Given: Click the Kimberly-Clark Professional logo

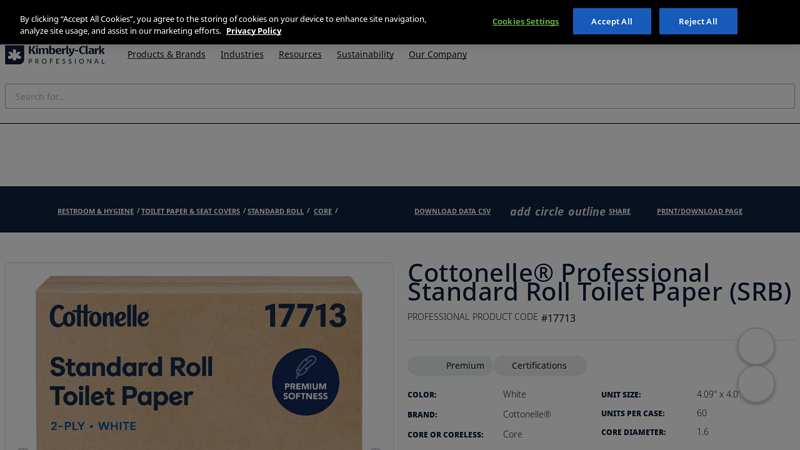Looking at the screenshot, I should click(x=55, y=55).
